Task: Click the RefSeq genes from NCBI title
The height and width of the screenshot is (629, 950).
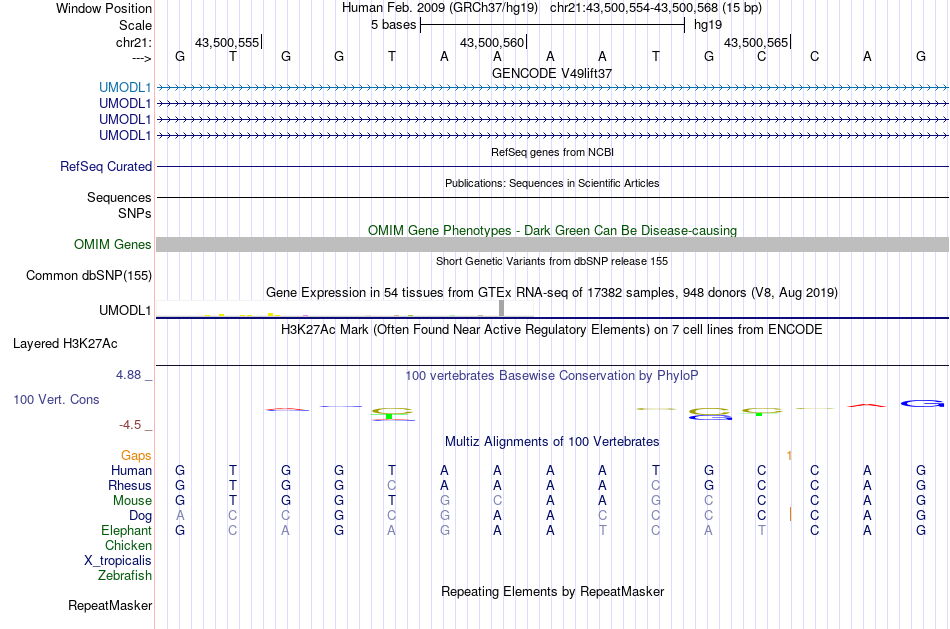Action: click(x=552, y=152)
